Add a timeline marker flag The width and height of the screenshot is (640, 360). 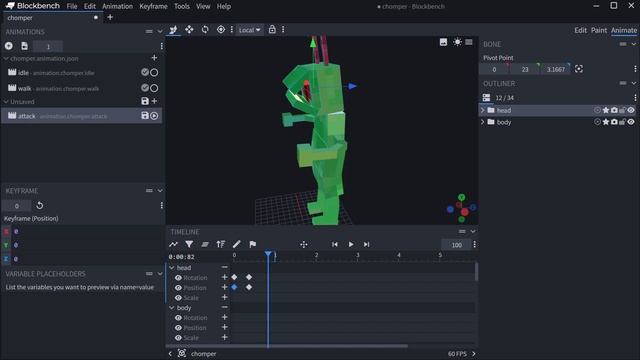253,244
